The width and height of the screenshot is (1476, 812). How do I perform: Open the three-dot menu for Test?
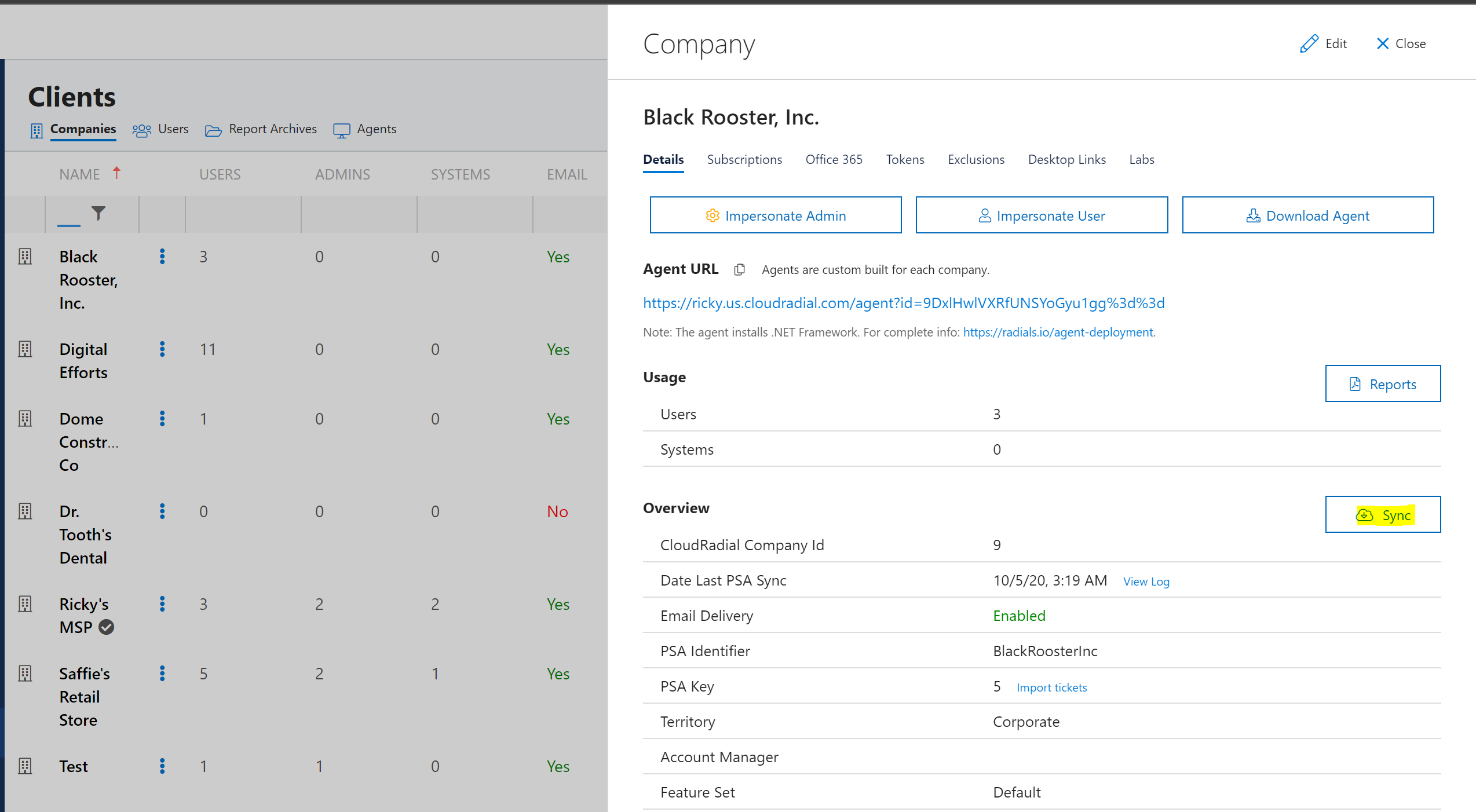162,766
